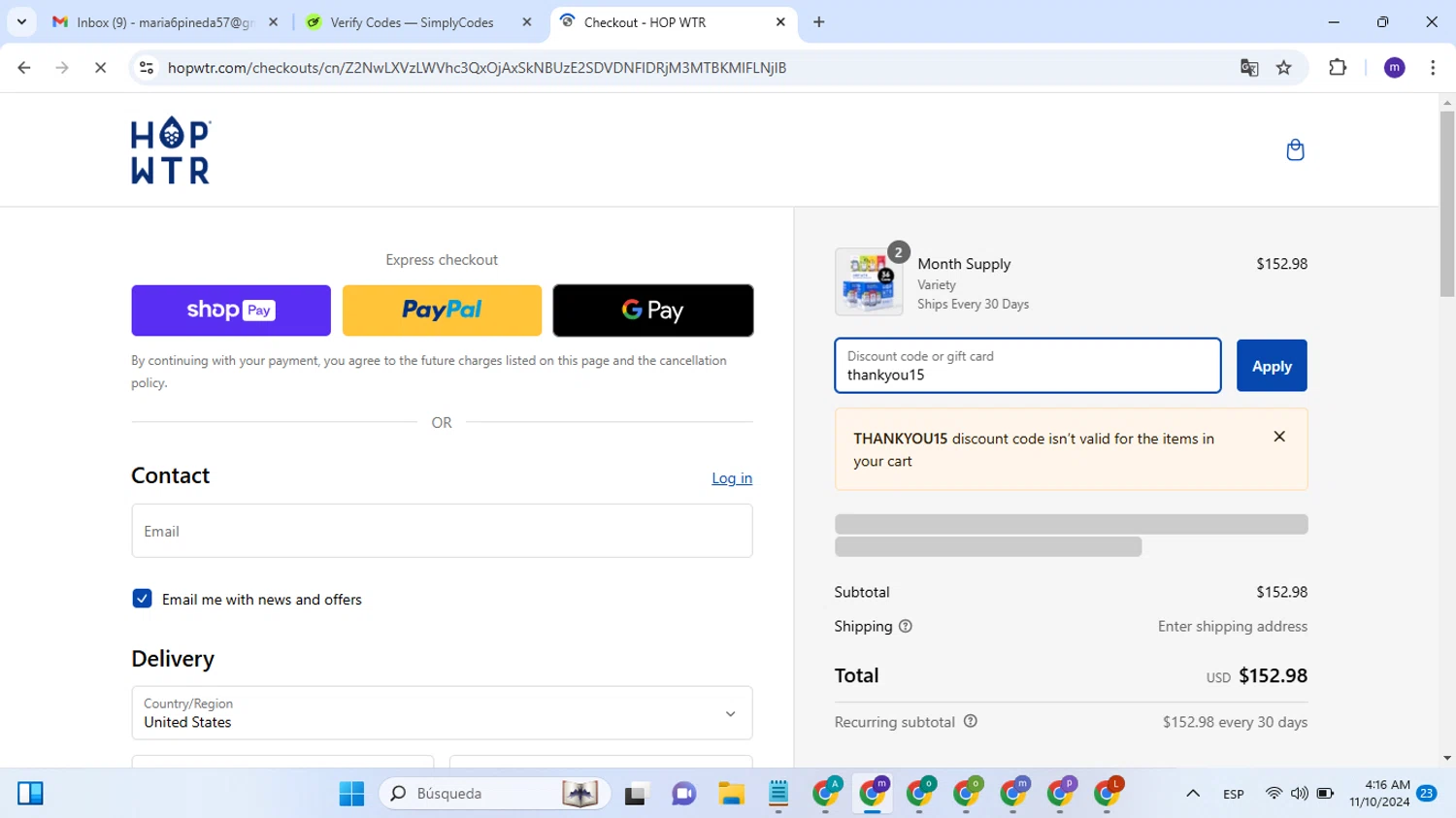
Task: Open the Chrome profile avatar
Action: point(1394,67)
